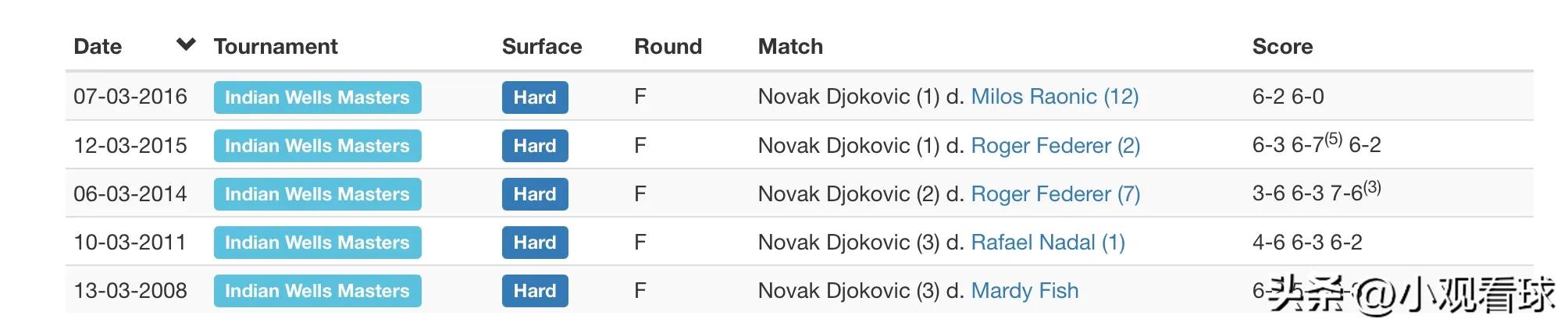Click the Surface column header
Image resolution: width=1568 pixels, height=326 pixels.
[x=542, y=47]
